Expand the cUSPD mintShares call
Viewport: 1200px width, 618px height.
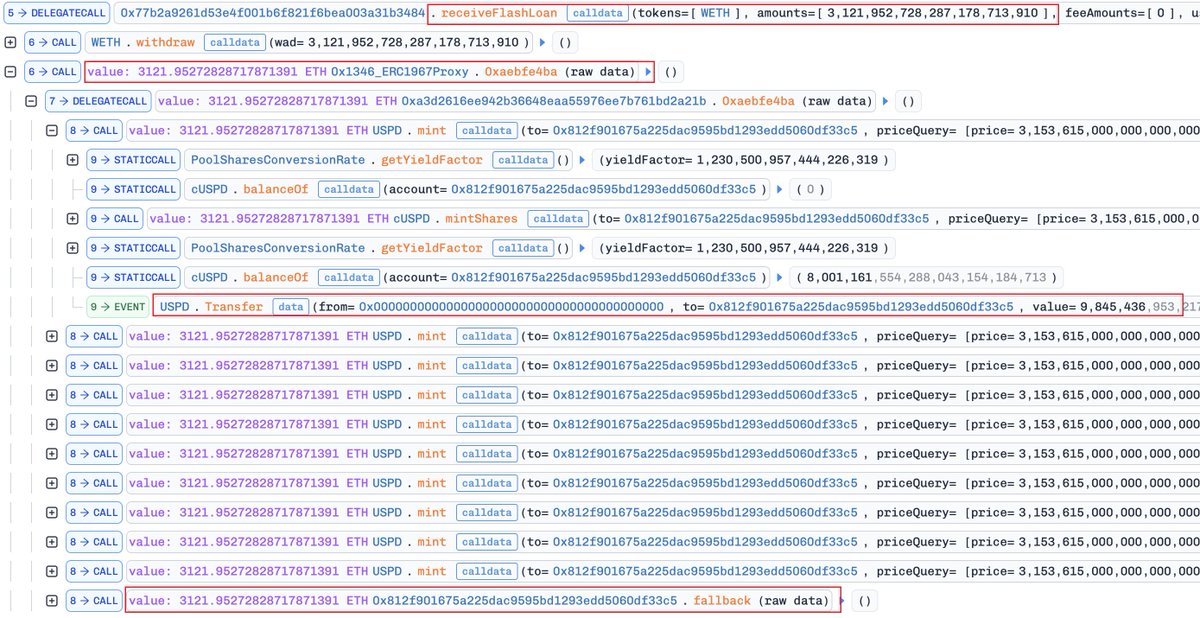pyautogui.click(x=73, y=219)
